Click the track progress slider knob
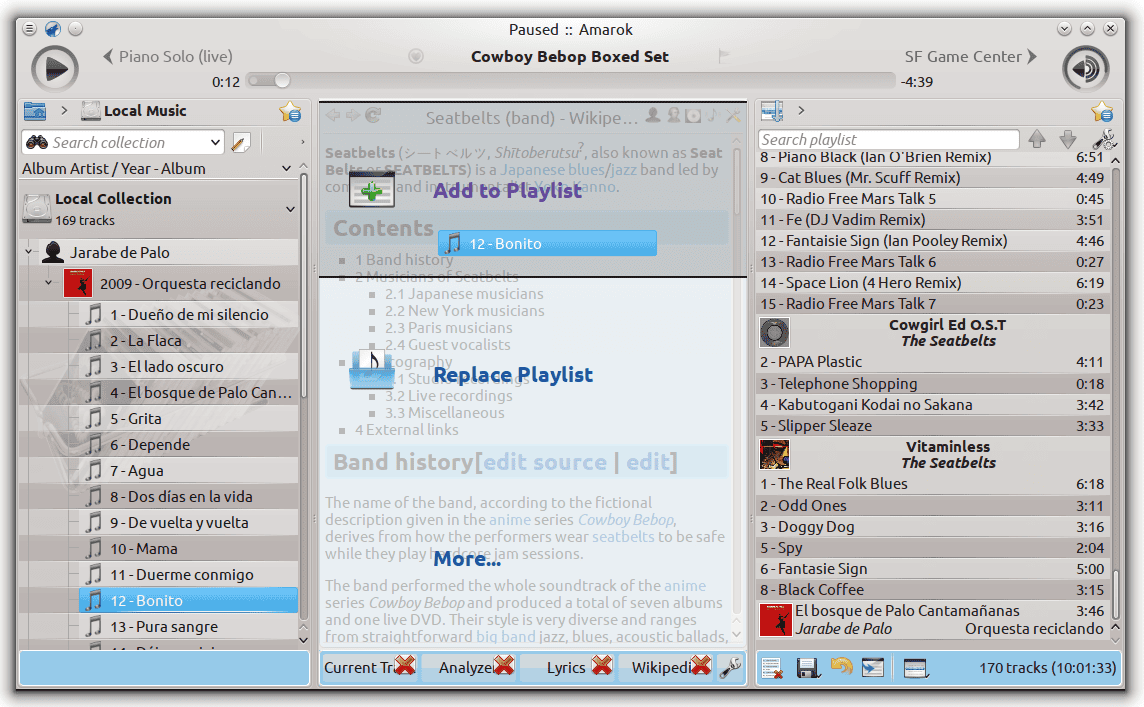1144x707 pixels. tap(282, 80)
